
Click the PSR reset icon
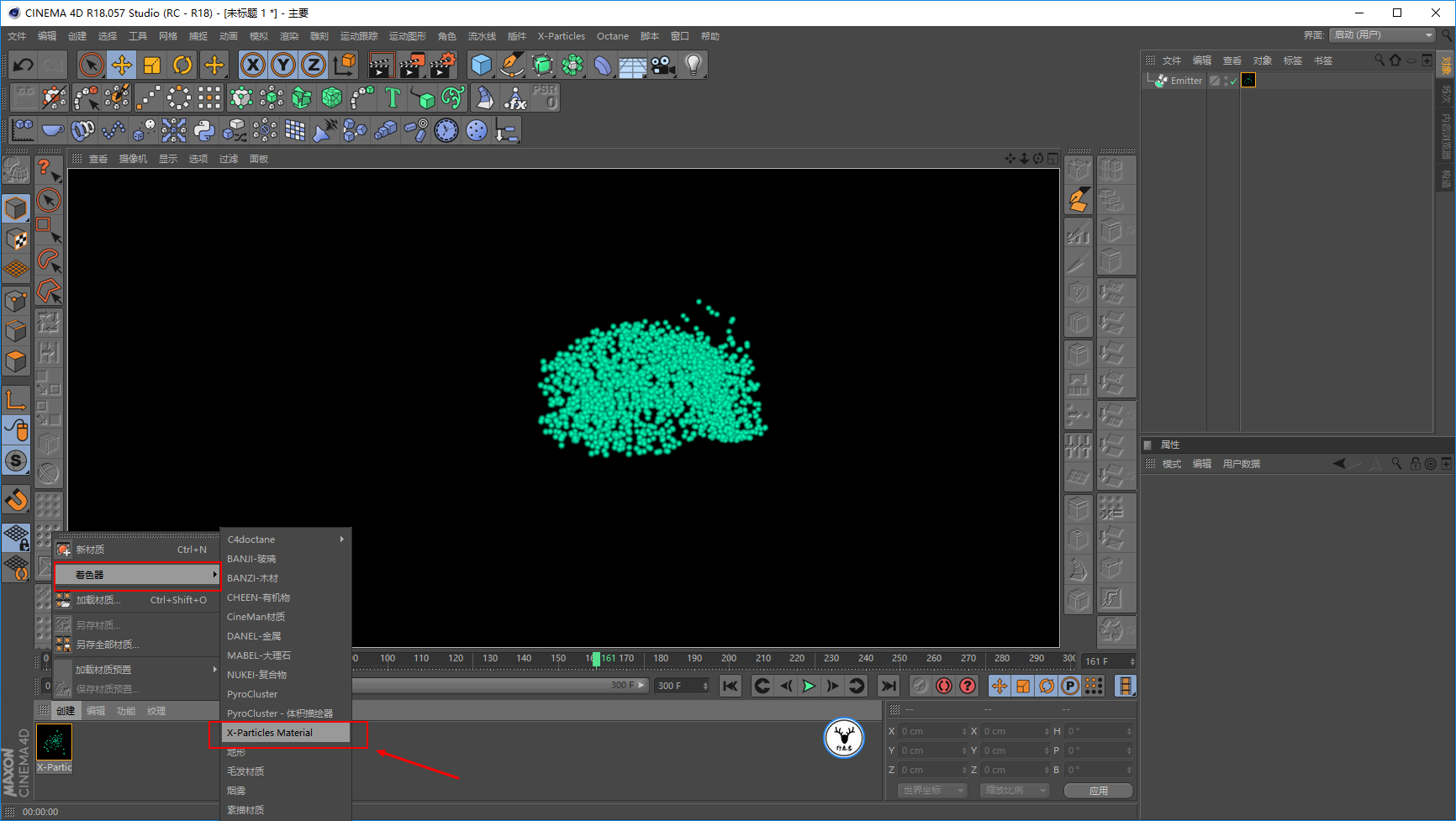tap(545, 97)
